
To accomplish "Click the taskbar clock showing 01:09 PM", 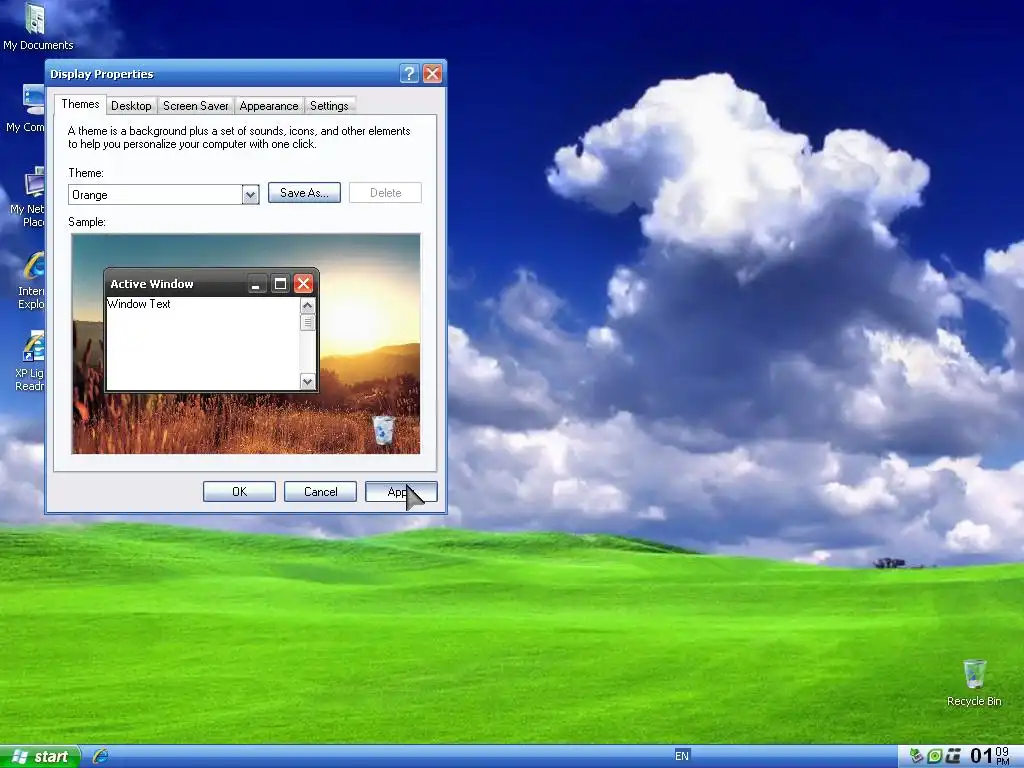I will click(x=989, y=756).
